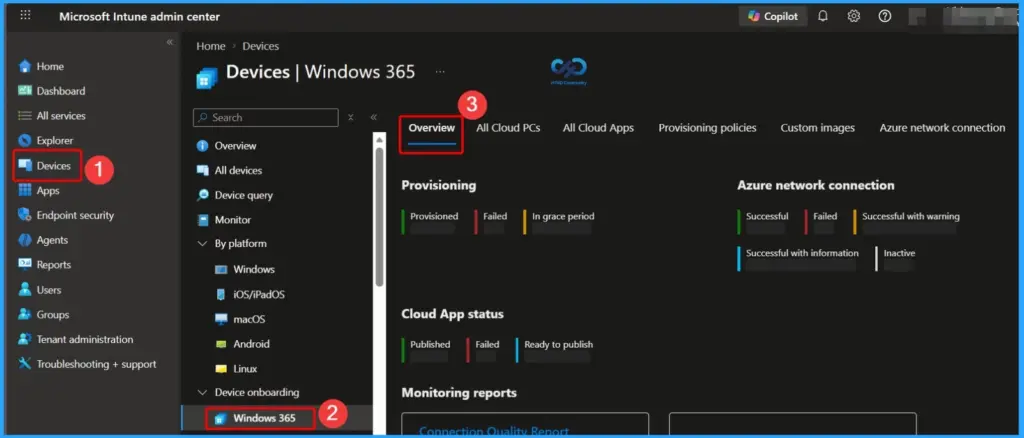Open the help question mark icon
The width and height of the screenshot is (1024, 438).
tap(884, 16)
